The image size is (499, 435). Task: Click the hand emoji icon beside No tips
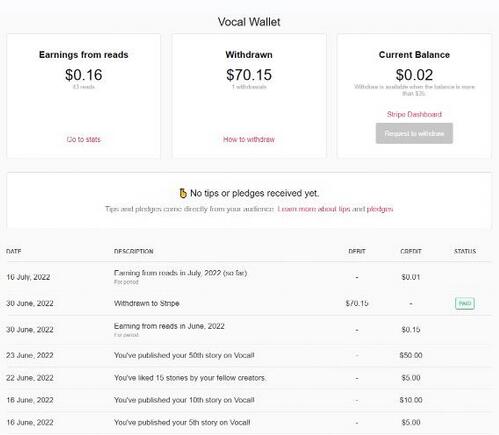tap(183, 193)
